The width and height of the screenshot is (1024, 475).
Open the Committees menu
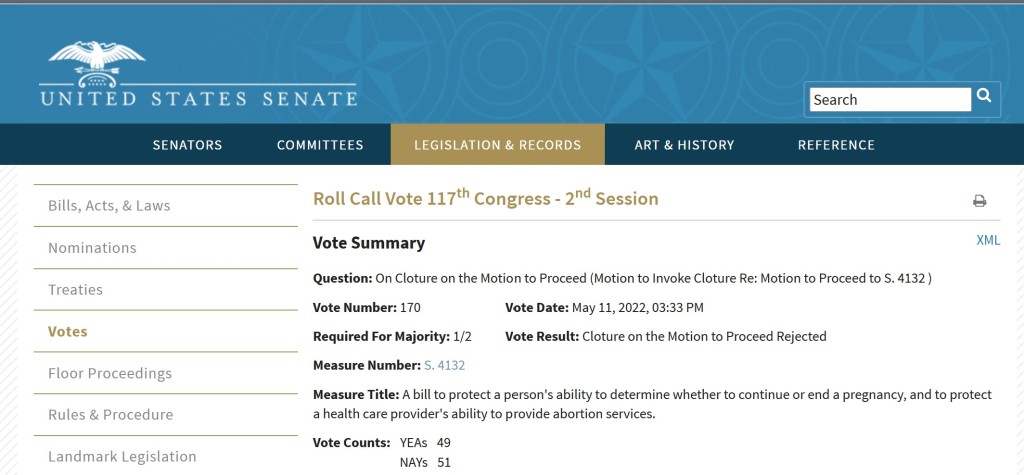(x=320, y=145)
